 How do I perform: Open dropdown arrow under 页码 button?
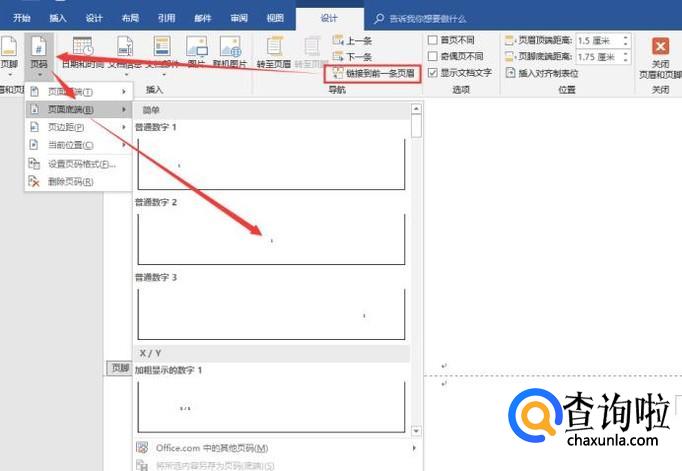[x=40, y=74]
